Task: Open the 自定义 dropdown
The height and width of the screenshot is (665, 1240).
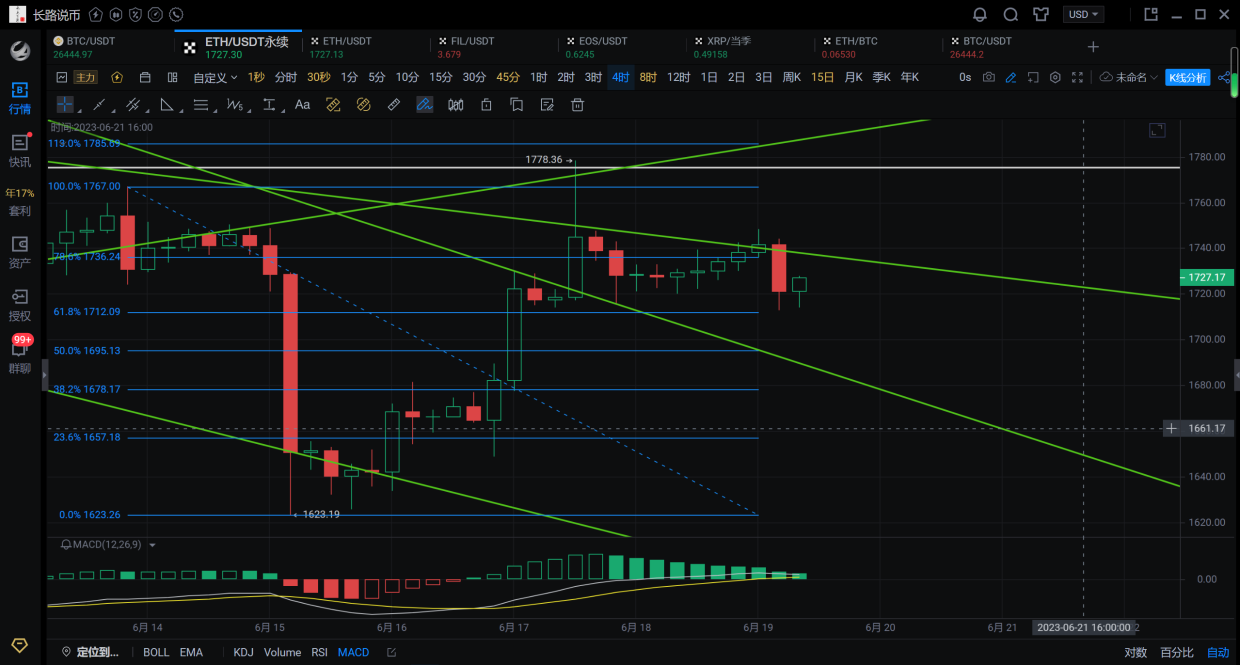Action: 215,77
